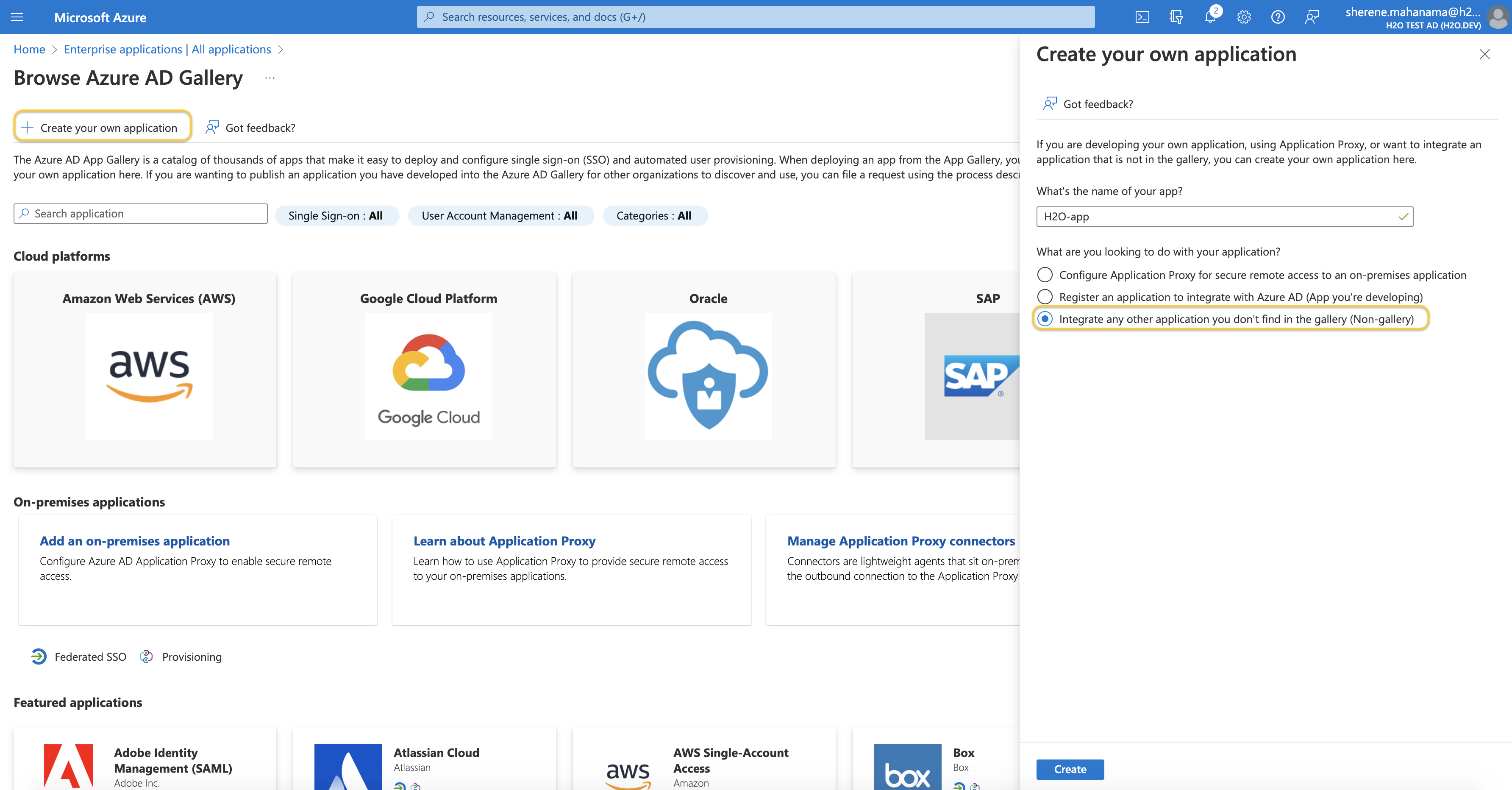The width and height of the screenshot is (1512, 790).
Task: Click the Box app title
Action: coord(963,752)
